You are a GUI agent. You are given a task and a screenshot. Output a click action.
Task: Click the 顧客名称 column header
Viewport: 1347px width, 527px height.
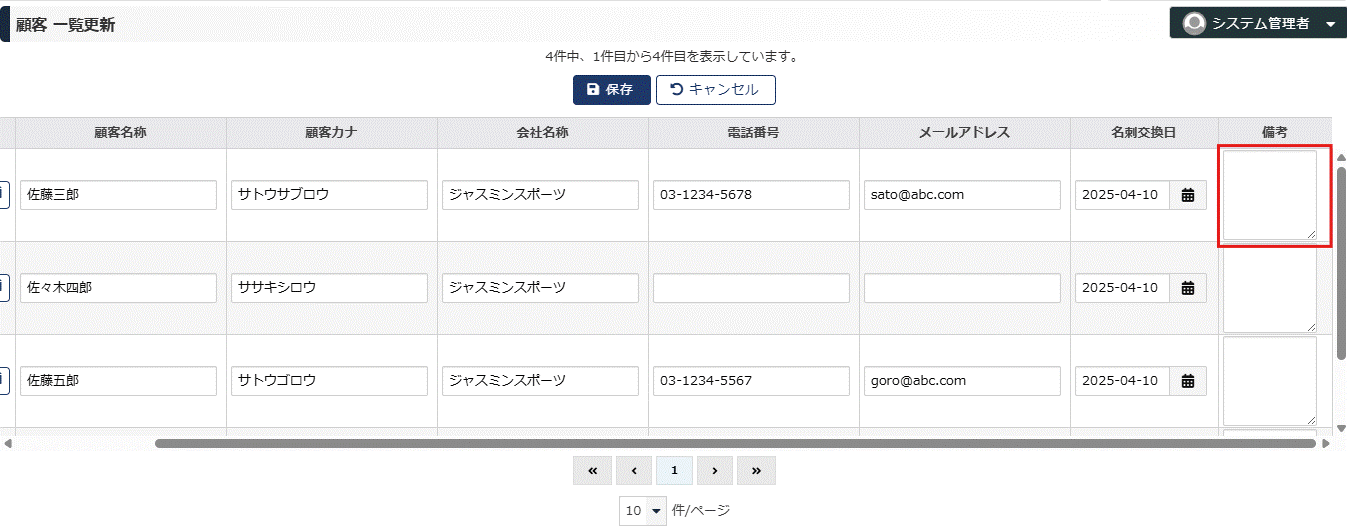(120, 132)
